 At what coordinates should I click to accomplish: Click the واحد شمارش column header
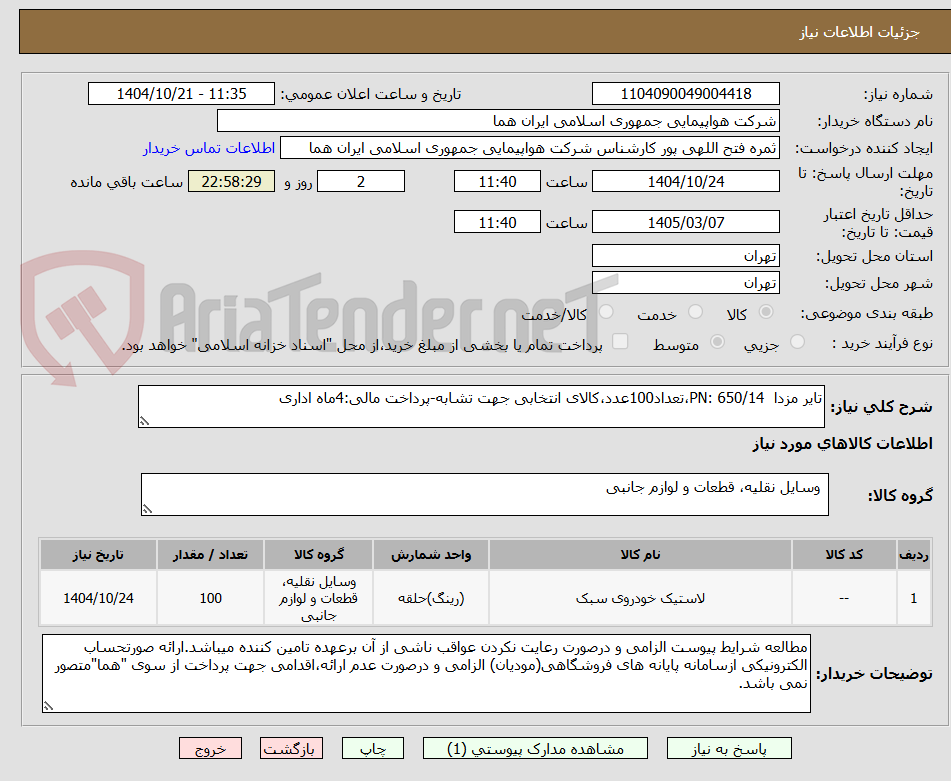tap(431, 554)
